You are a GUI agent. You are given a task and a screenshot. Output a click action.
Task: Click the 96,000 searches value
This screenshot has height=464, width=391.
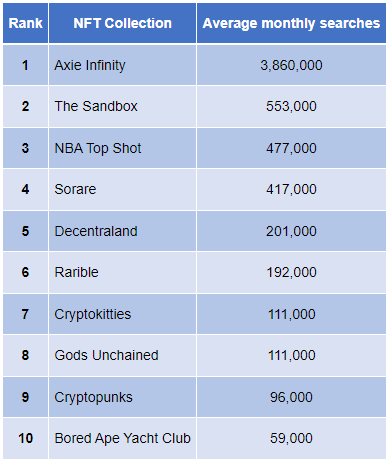click(x=291, y=397)
